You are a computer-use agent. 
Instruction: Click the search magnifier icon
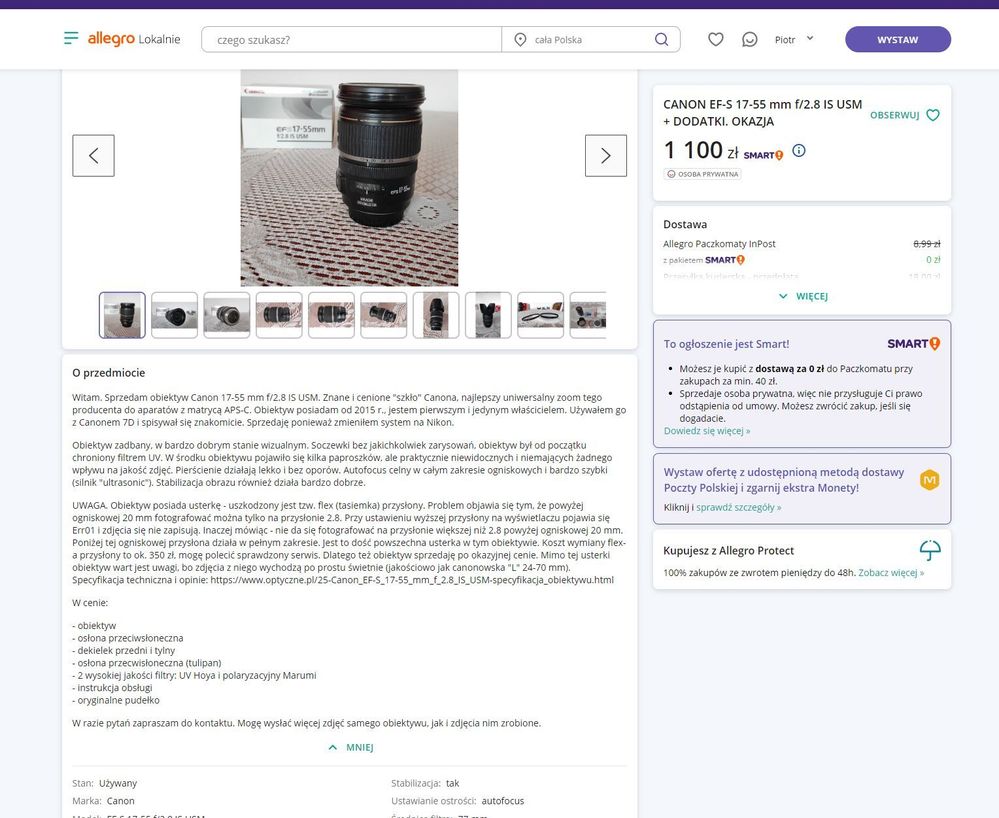coord(661,40)
